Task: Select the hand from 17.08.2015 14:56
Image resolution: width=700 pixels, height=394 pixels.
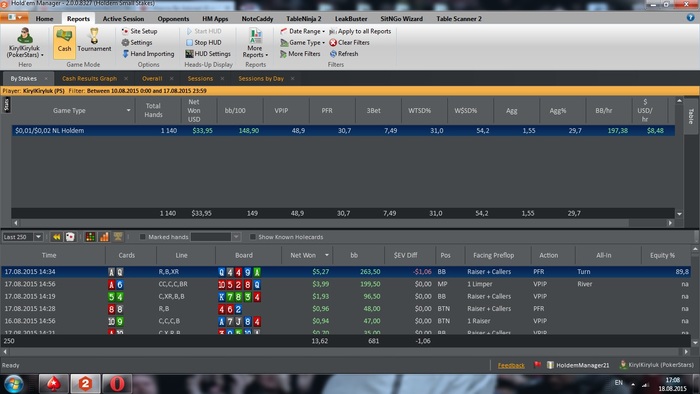Action: pyautogui.click(x=346, y=284)
